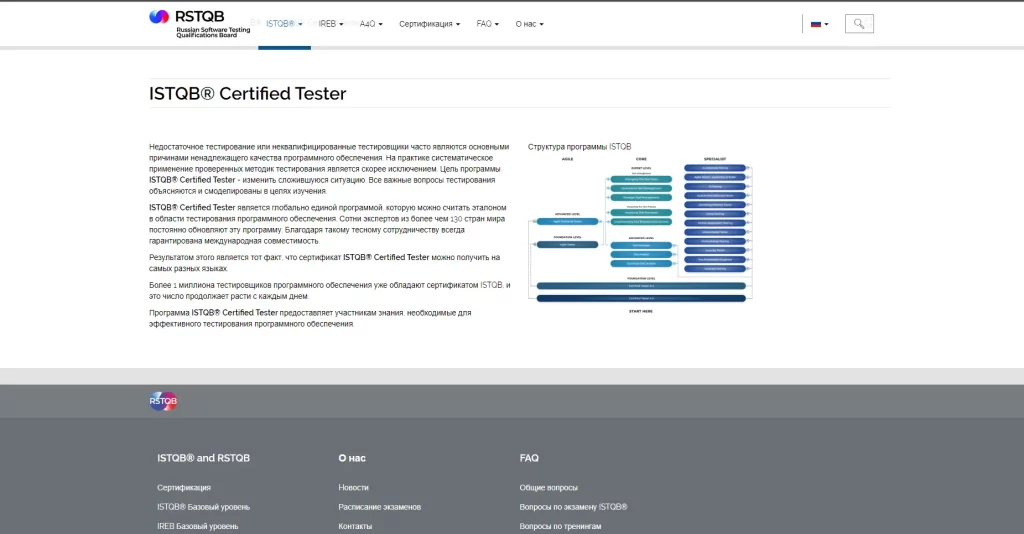Click the RSTQB logo in header
Viewport: 1024px width, 534px height.
199,24
